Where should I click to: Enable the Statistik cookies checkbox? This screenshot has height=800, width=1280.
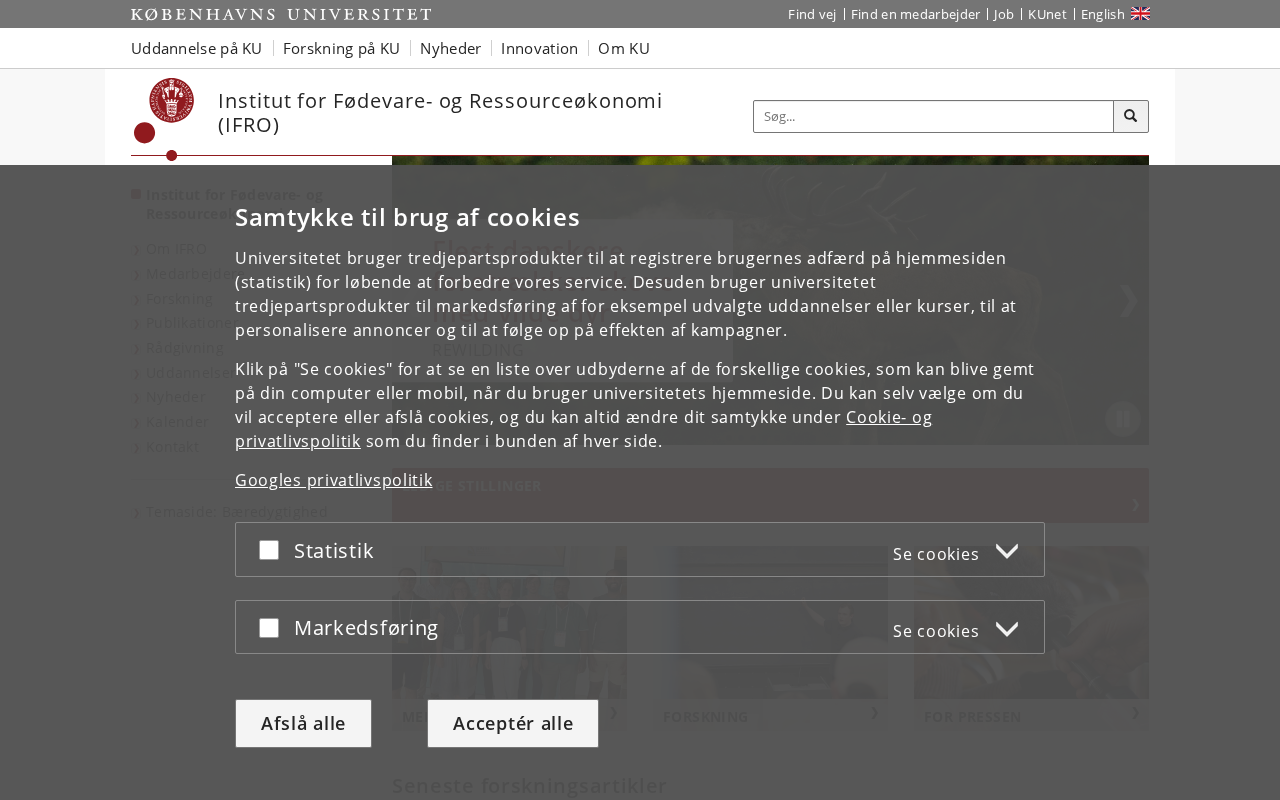[269, 550]
